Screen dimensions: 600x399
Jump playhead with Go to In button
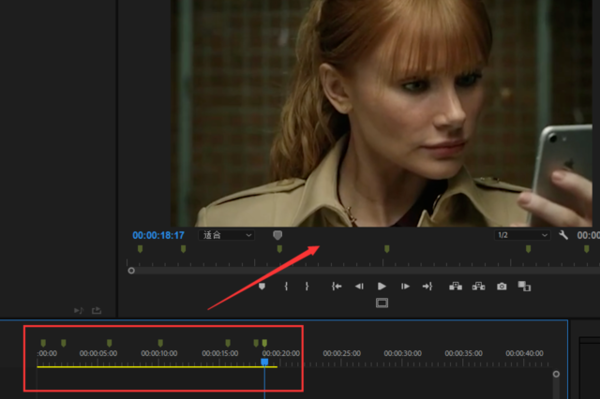click(x=336, y=286)
